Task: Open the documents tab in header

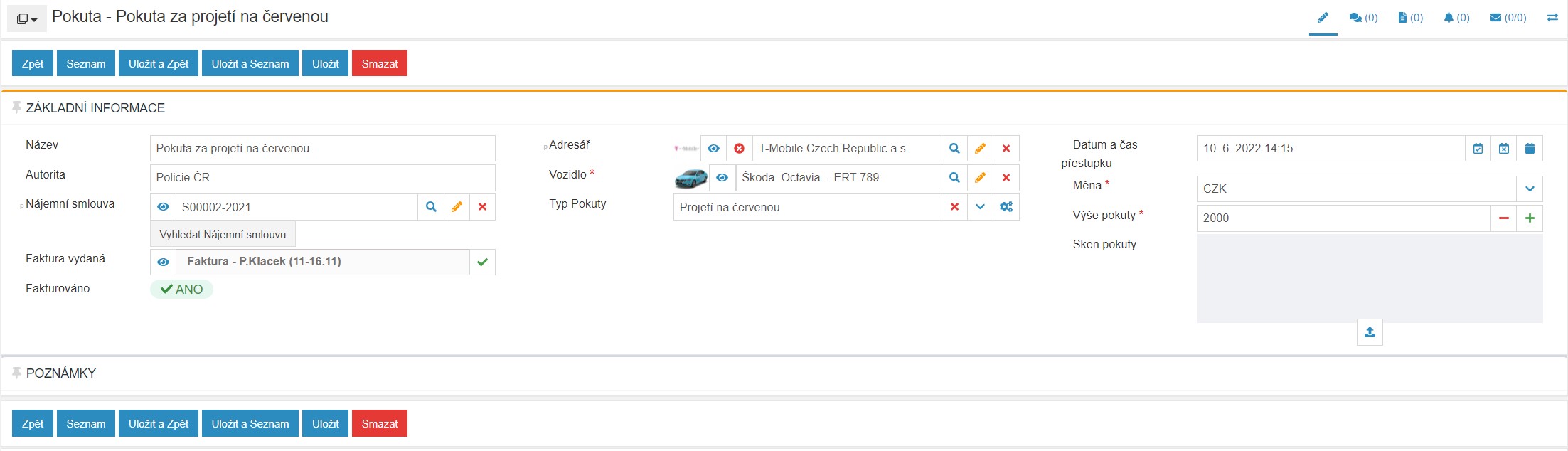Action: pos(1411,18)
